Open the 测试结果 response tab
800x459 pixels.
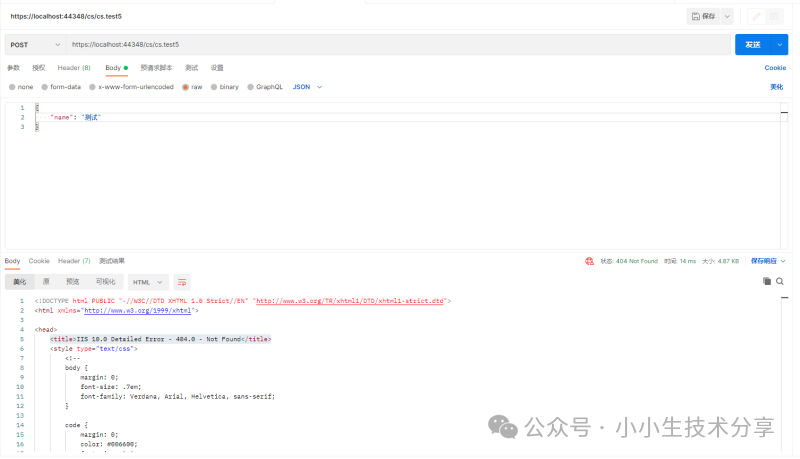click(x=112, y=261)
